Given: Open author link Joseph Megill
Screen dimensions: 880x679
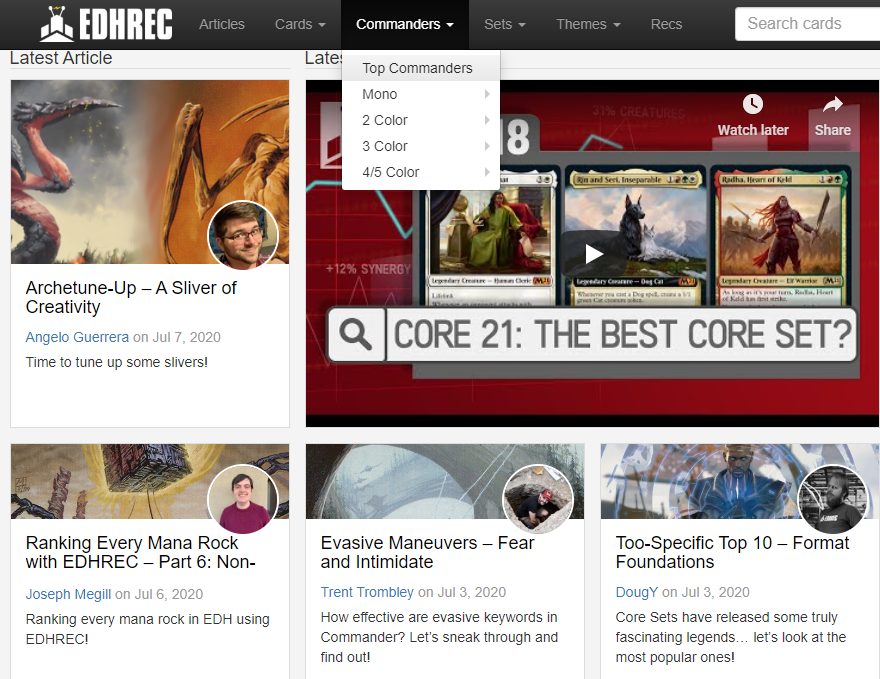Looking at the screenshot, I should [x=68, y=594].
